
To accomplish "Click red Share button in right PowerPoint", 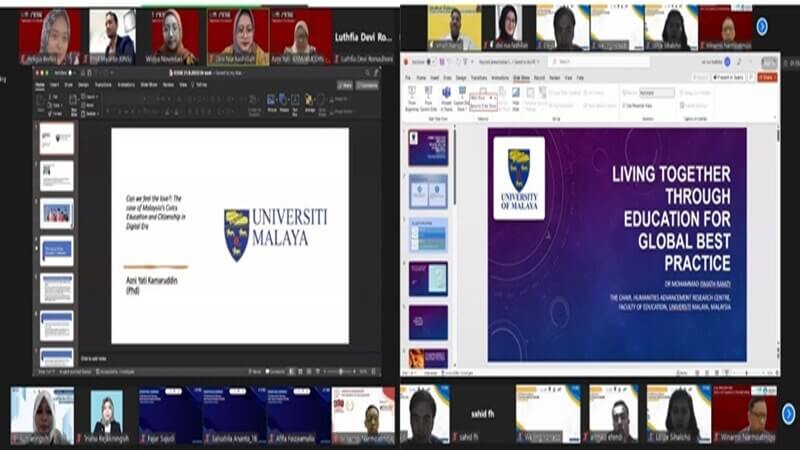I will click(767, 77).
